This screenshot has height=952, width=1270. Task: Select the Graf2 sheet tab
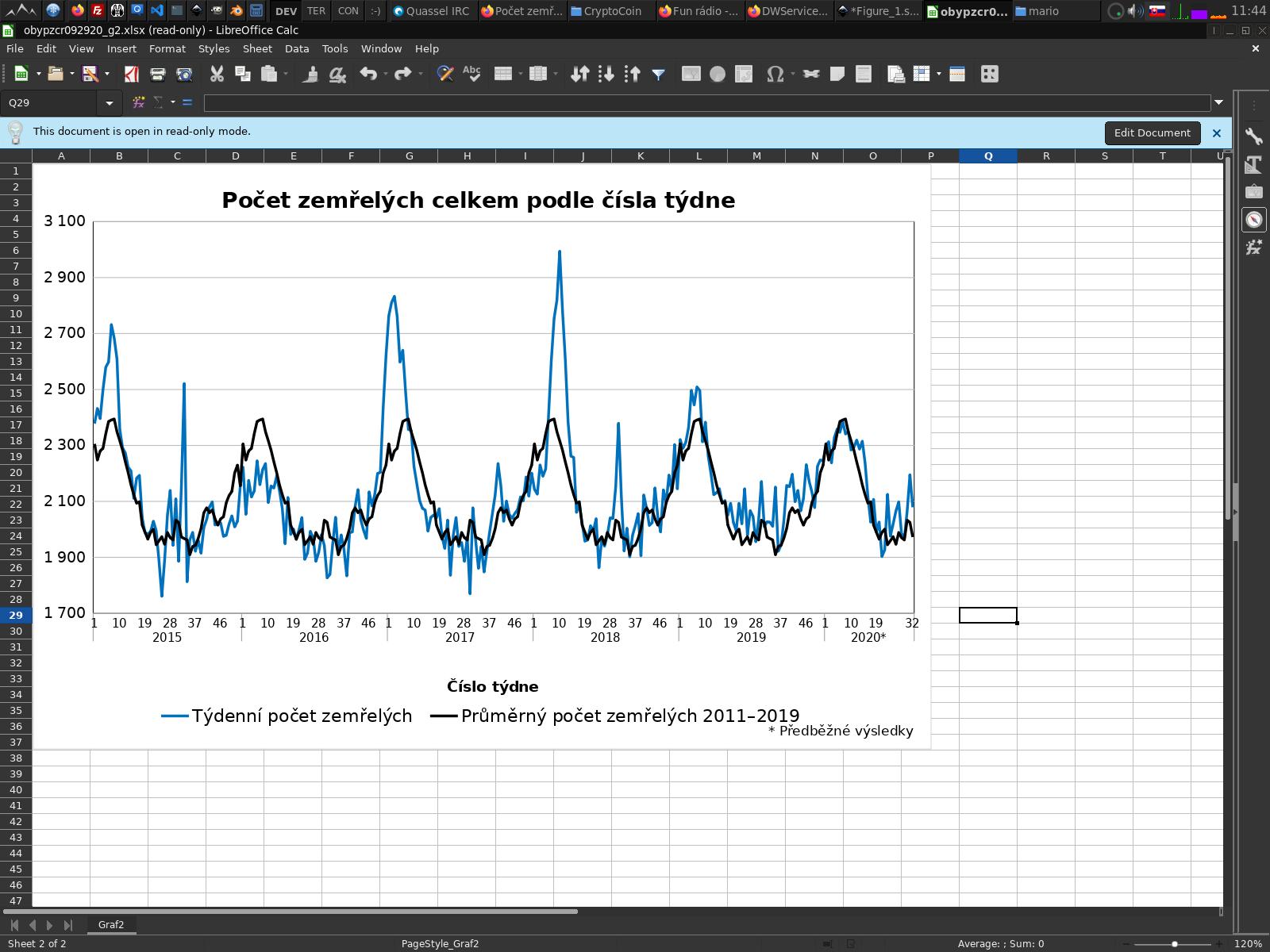pos(111,924)
